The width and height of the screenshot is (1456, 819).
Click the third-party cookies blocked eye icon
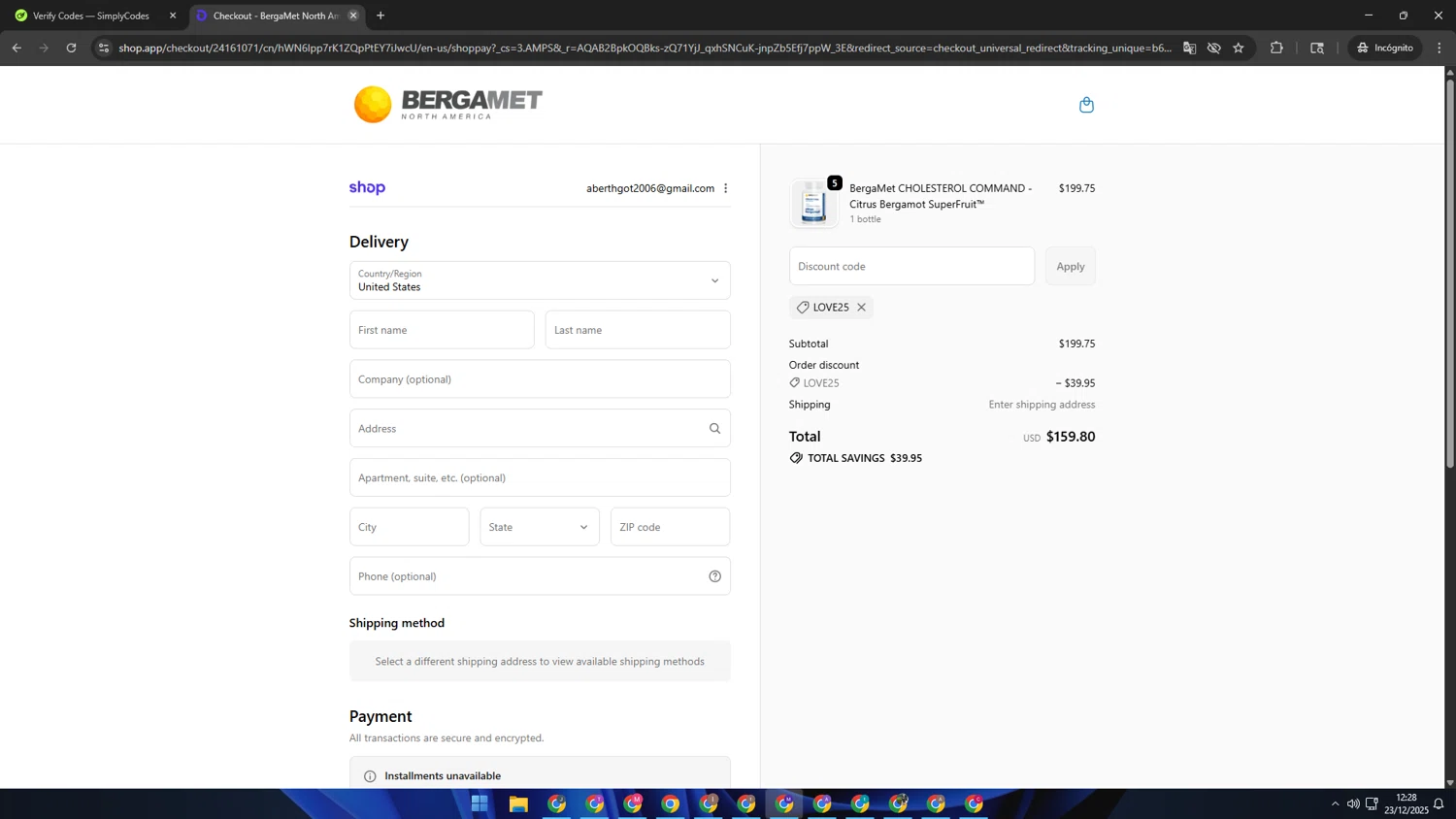click(1213, 48)
